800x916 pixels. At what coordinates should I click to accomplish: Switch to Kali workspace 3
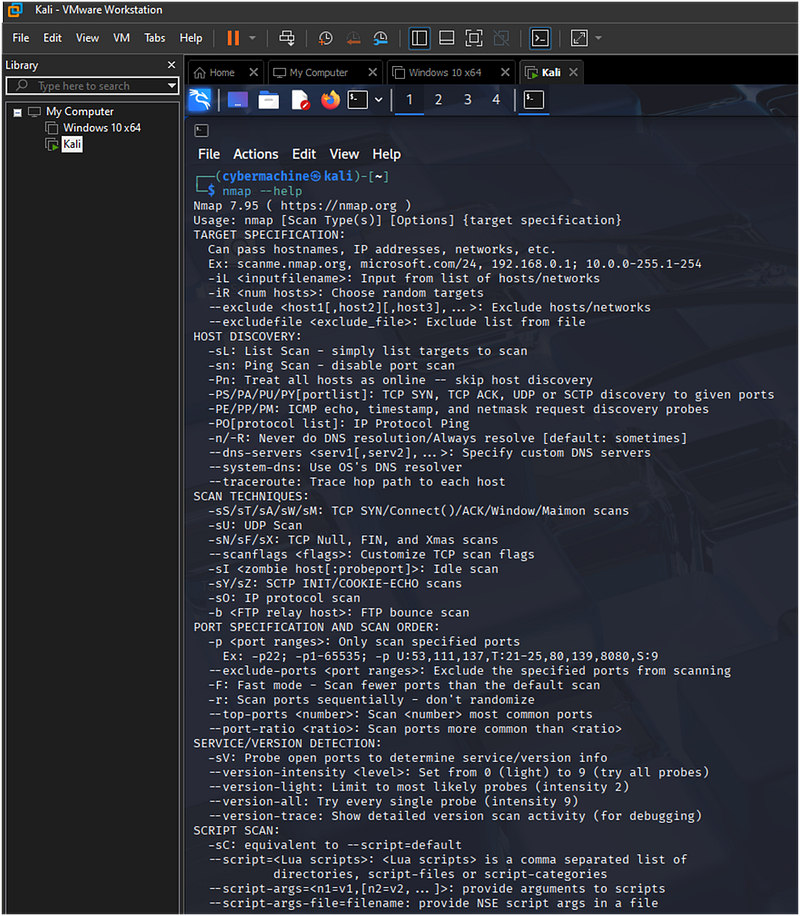point(467,100)
